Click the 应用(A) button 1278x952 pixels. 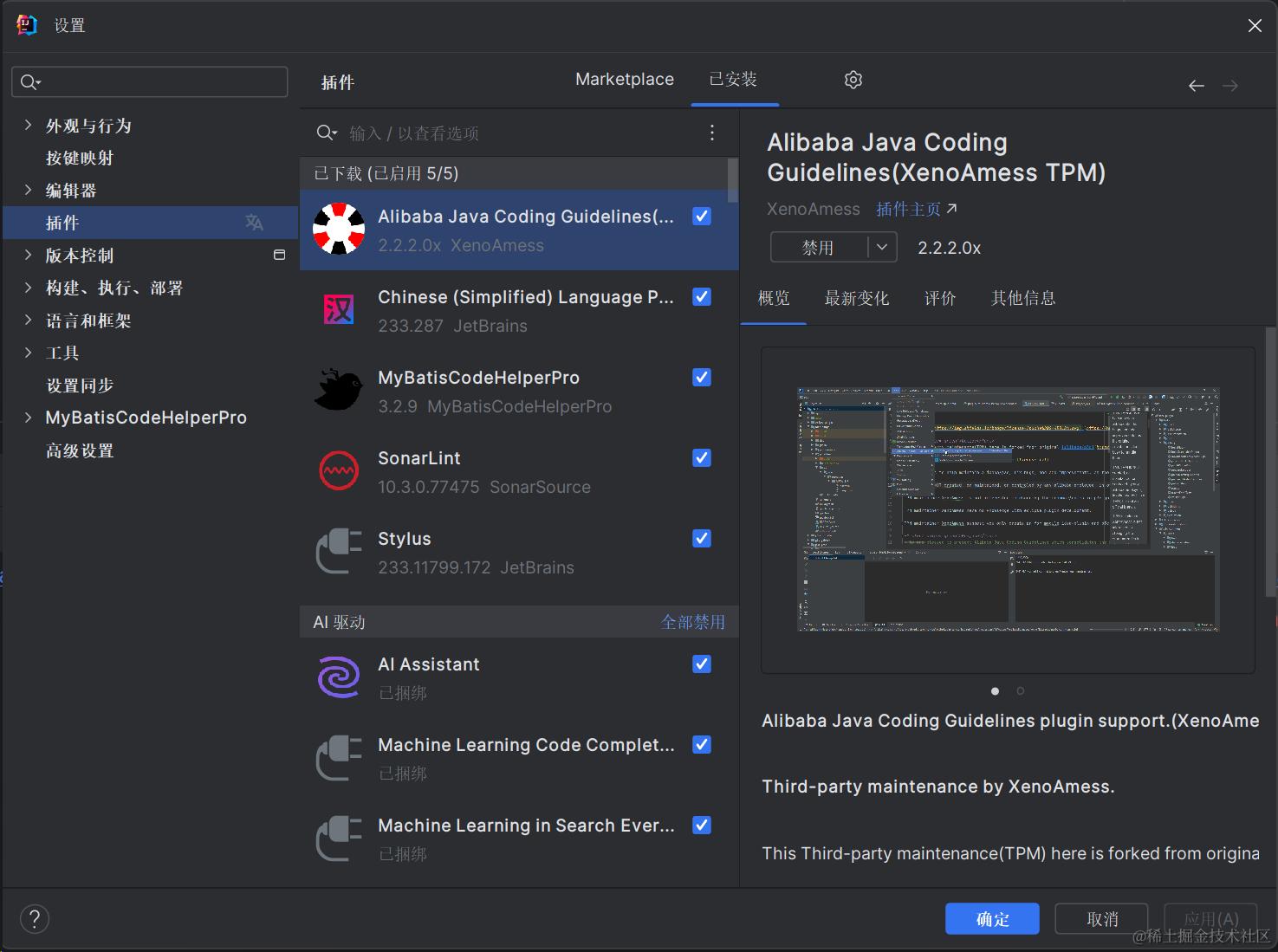[x=1211, y=919]
